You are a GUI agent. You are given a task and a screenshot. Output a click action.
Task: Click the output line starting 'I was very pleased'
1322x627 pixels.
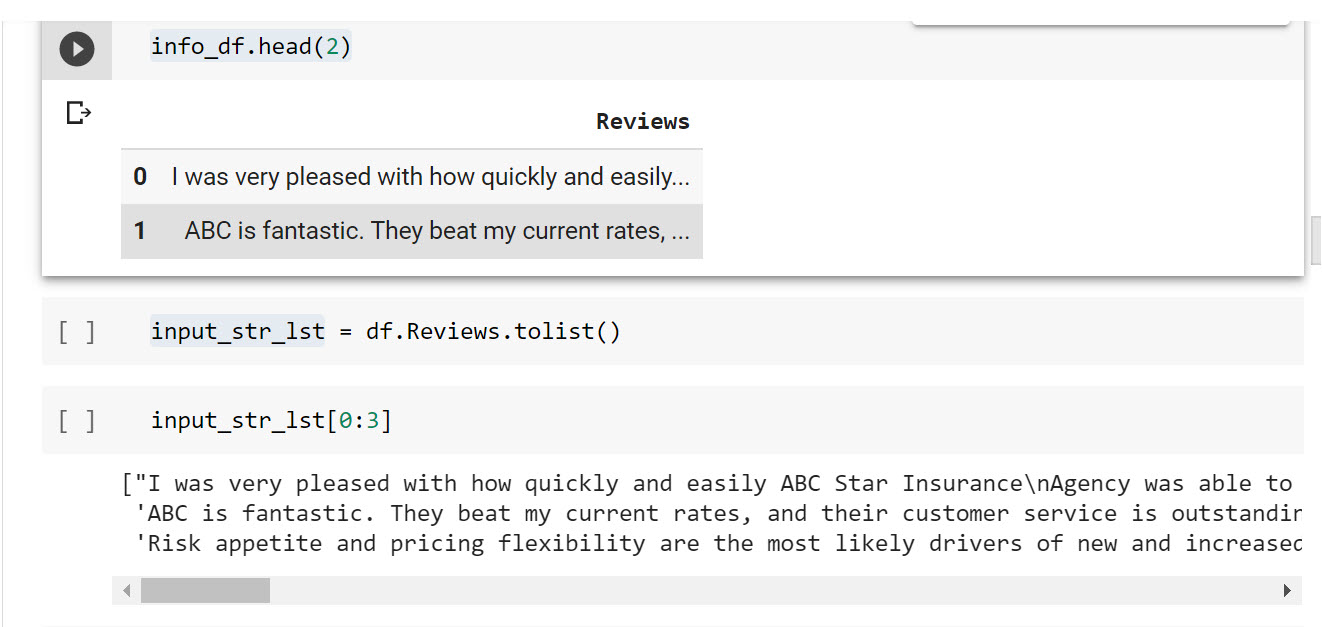[712, 484]
